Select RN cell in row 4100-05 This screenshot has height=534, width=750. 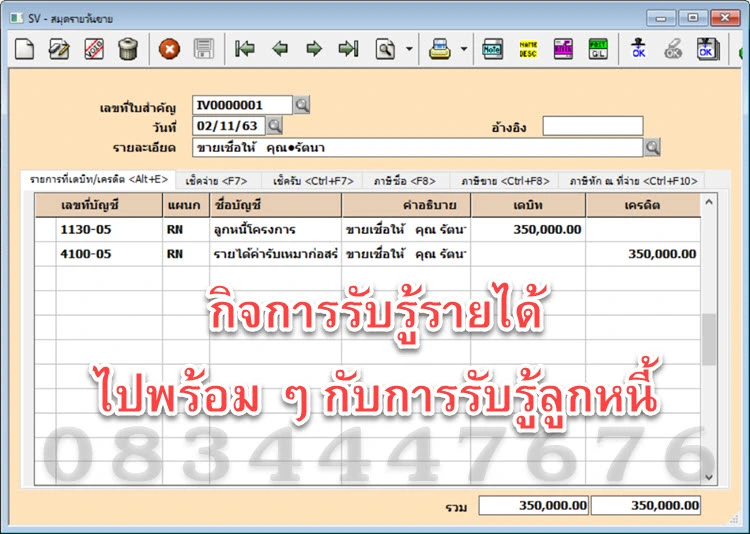tap(186, 254)
